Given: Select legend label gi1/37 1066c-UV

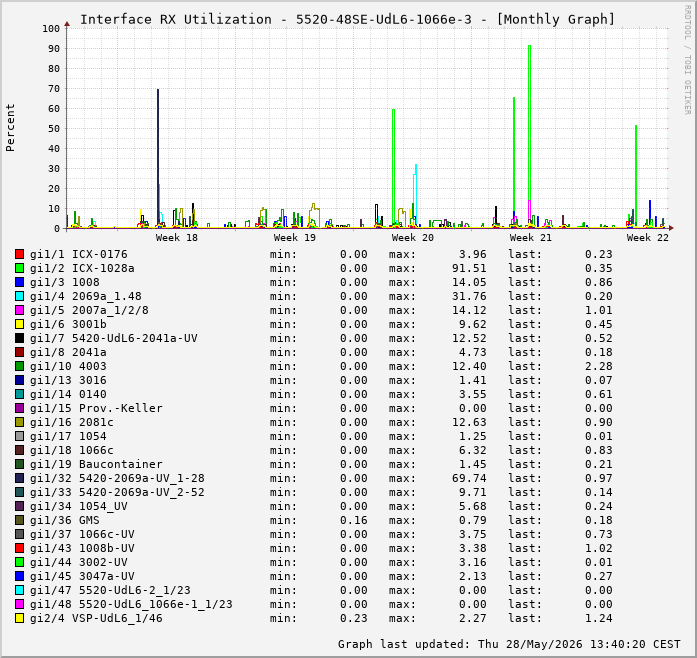Looking at the screenshot, I should 82,534.
